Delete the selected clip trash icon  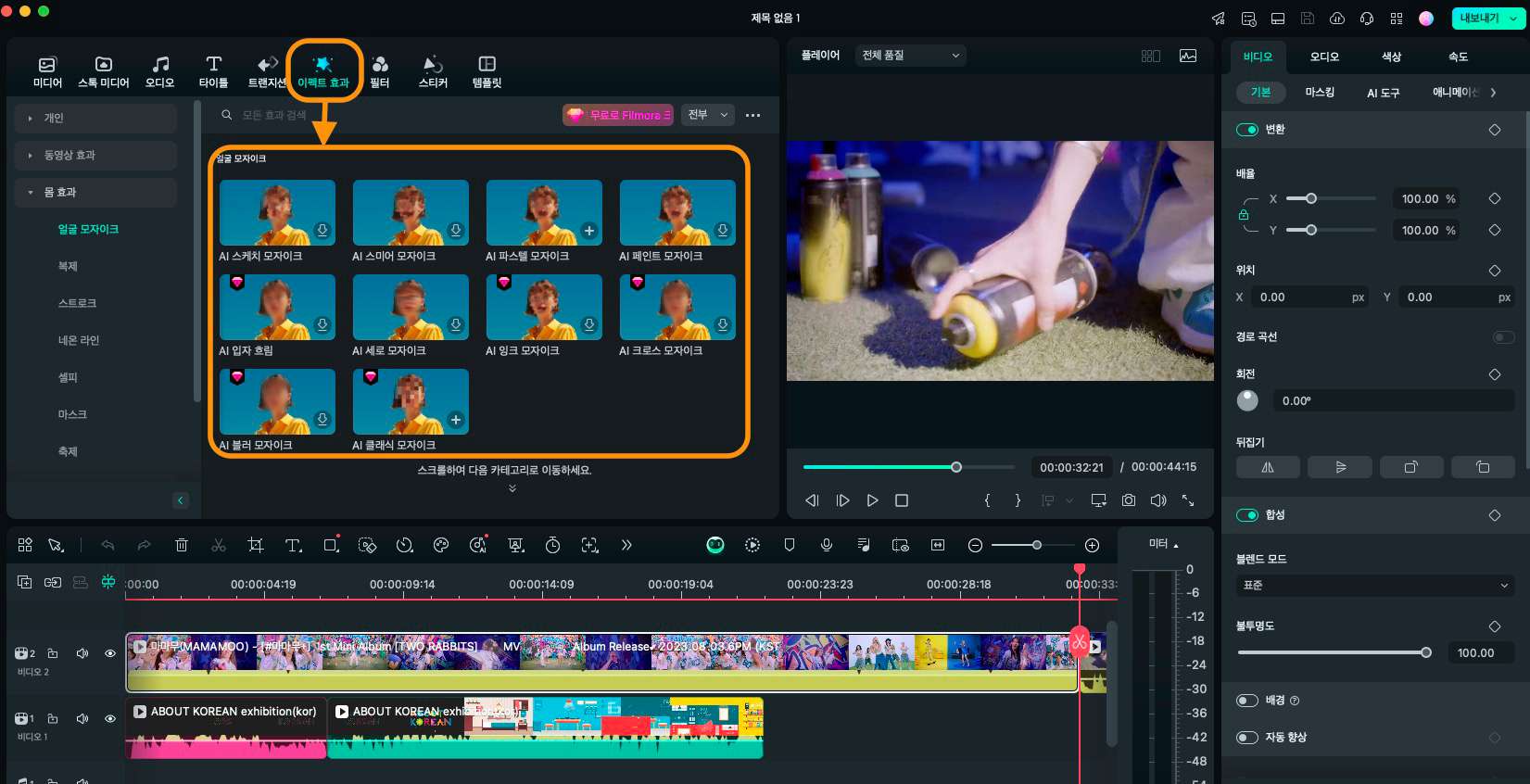182,545
